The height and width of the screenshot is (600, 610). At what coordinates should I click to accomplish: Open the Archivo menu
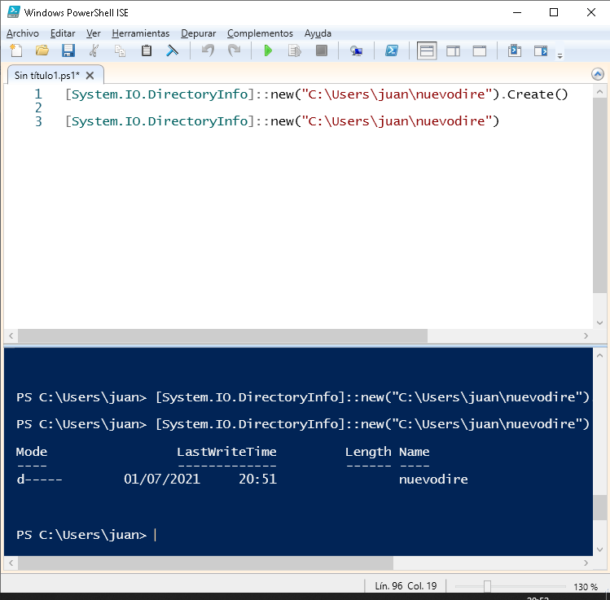click(x=23, y=33)
